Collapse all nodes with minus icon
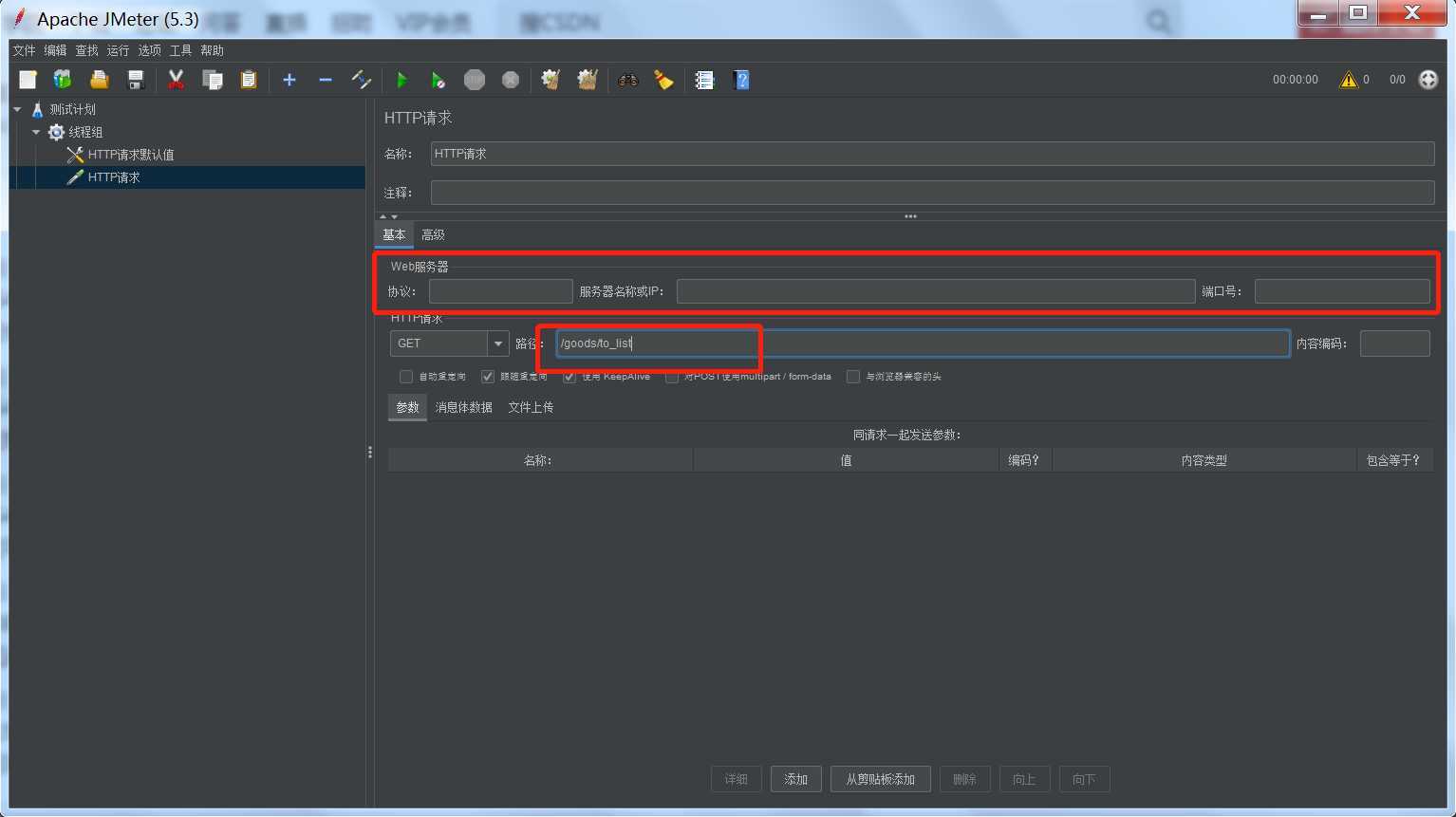The image size is (1456, 817). point(326,80)
